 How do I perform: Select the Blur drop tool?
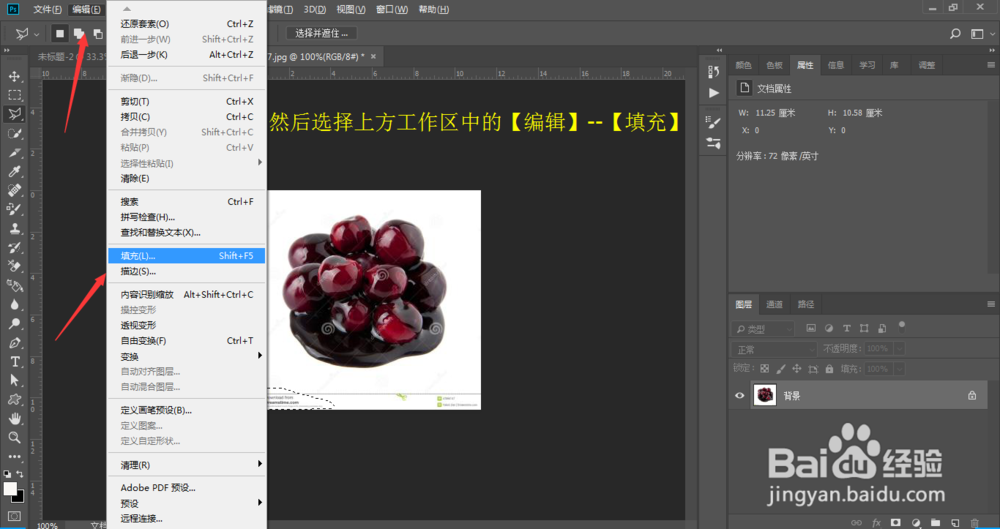coord(14,304)
